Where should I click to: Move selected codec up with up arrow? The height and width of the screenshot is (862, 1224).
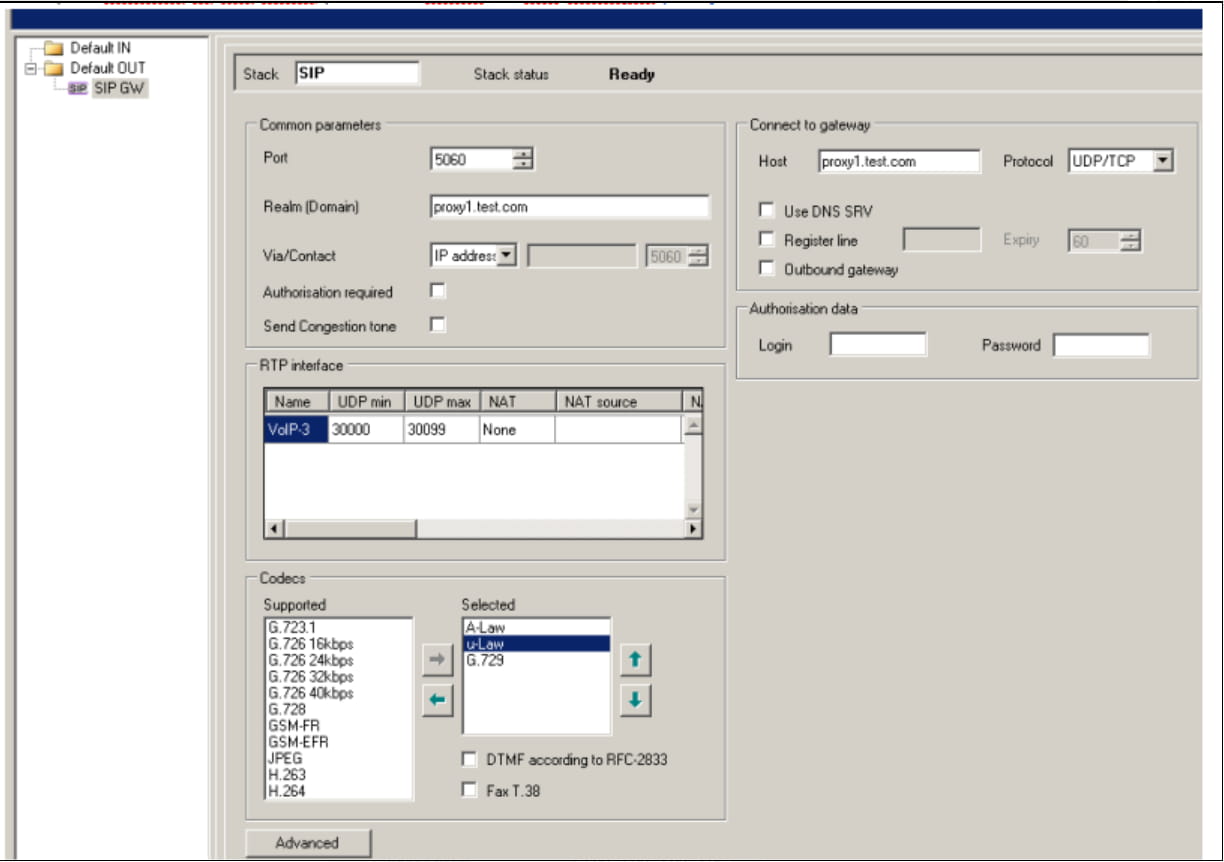point(635,660)
